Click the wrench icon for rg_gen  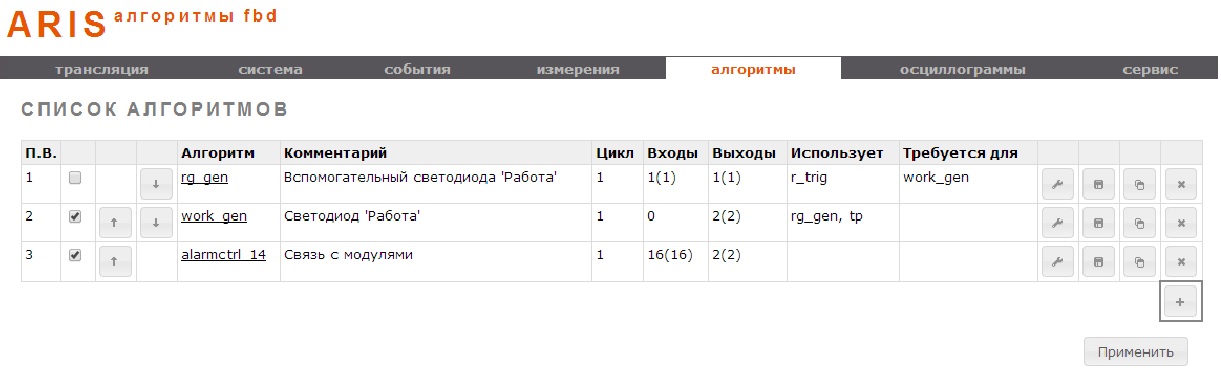coord(1059,185)
